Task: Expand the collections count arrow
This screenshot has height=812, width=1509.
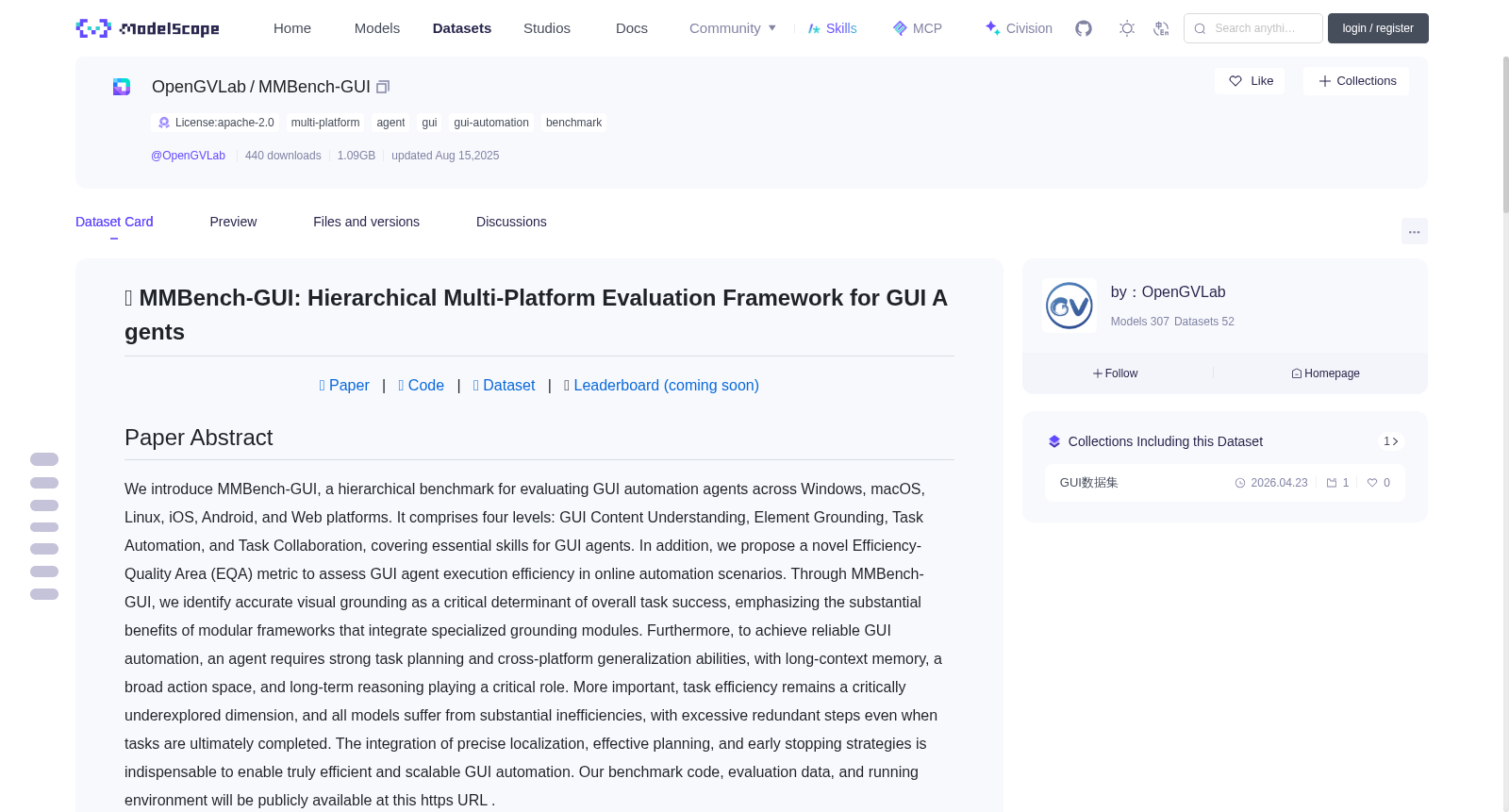Action: [x=1391, y=441]
